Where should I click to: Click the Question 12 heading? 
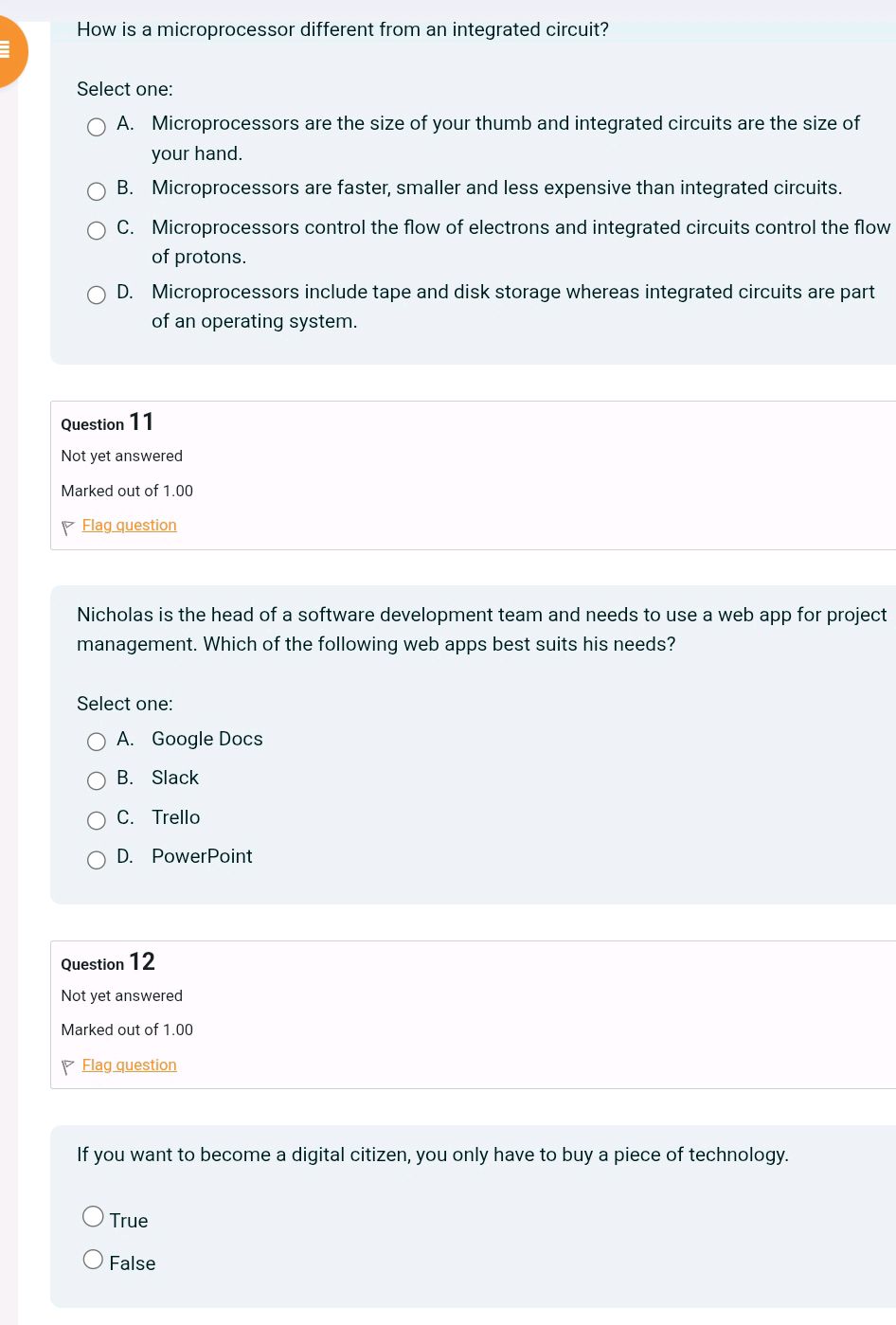[107, 962]
